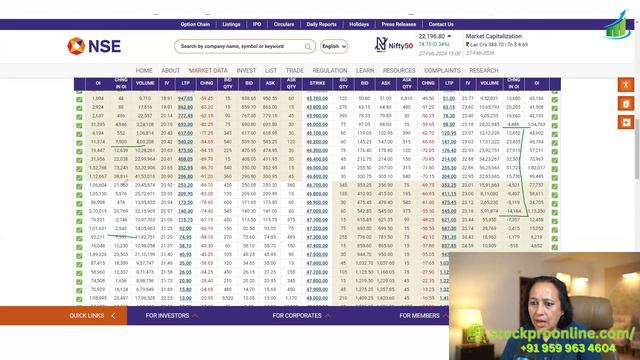The image size is (640, 360).
Task: Toggle call-side checkbox in 48,000 strike row
Action: tap(79, 299)
